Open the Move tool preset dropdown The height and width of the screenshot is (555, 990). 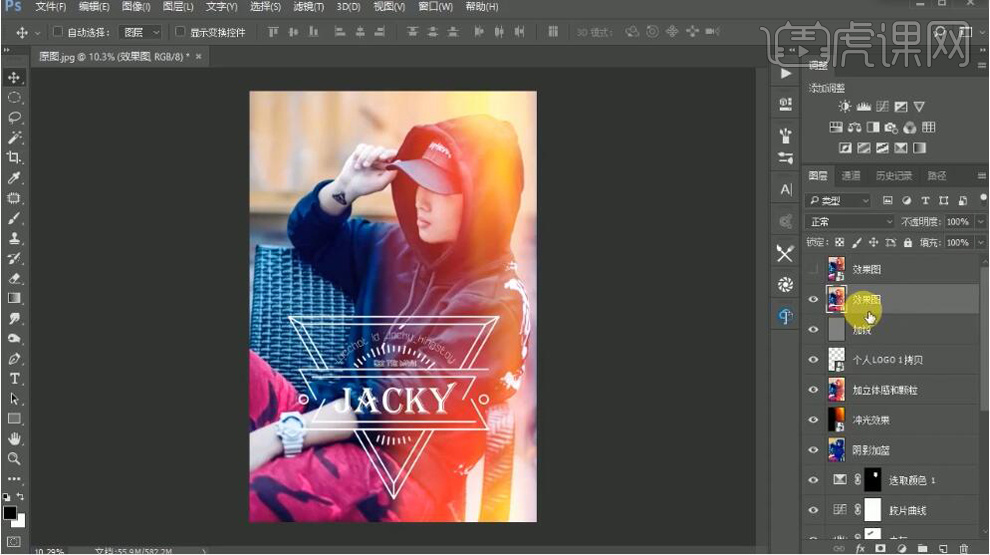(x=37, y=33)
